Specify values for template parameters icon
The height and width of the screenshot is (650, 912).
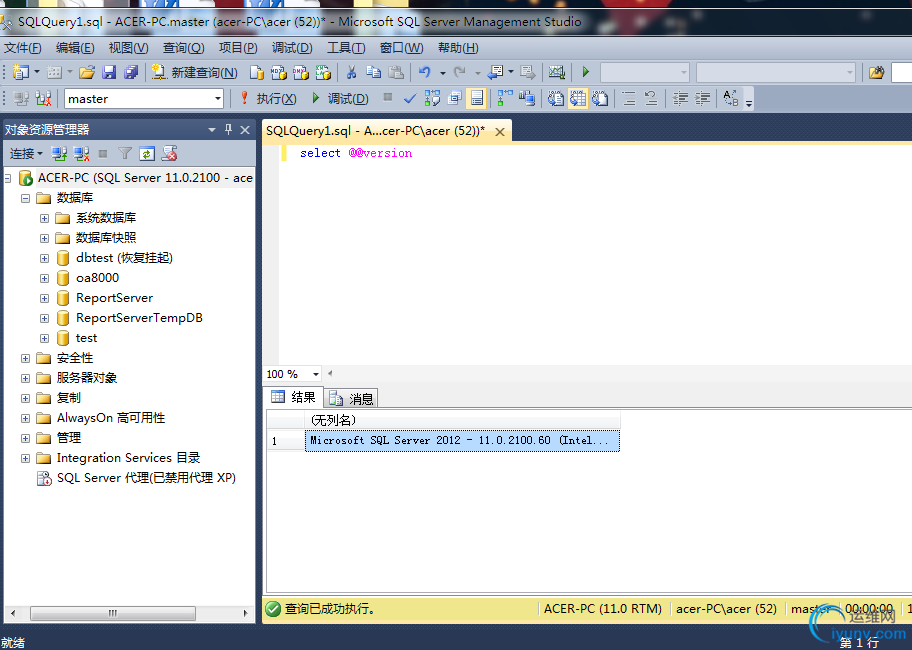pyautogui.click(x=731, y=99)
